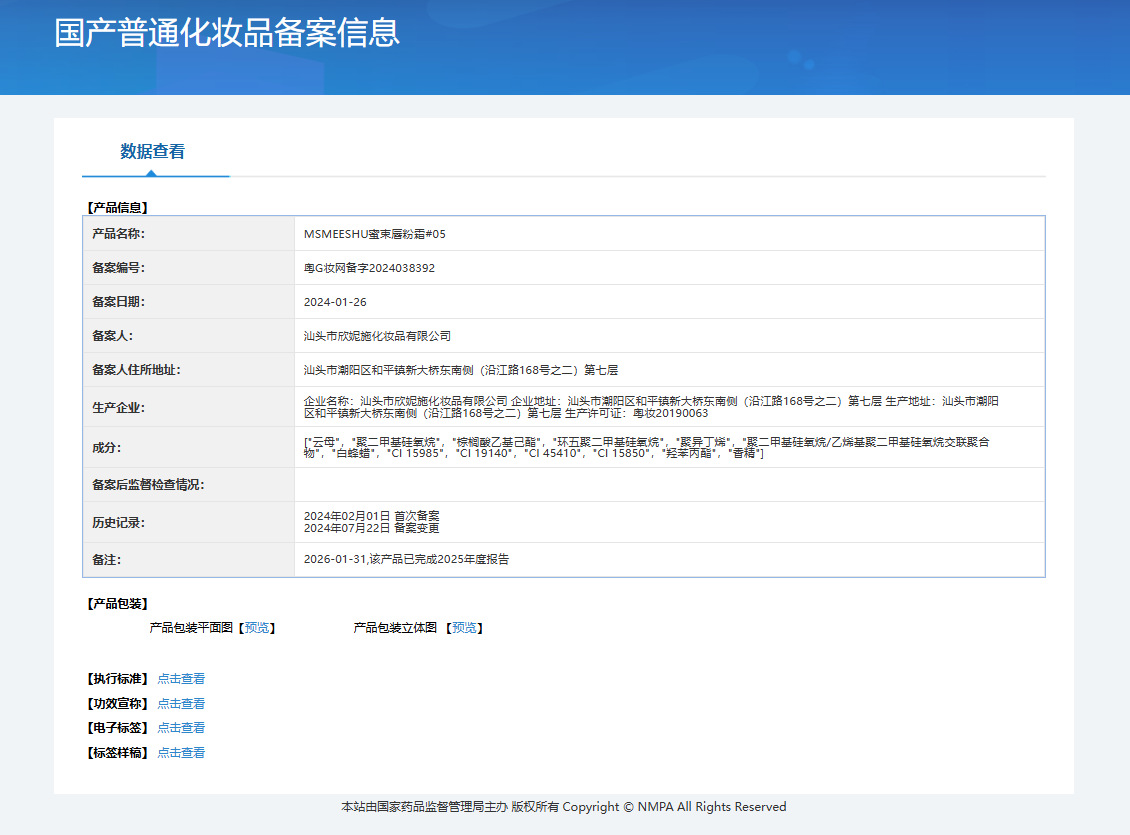Click history entry 2024年07月22日 备案变更
1130x835 pixels.
(x=371, y=528)
